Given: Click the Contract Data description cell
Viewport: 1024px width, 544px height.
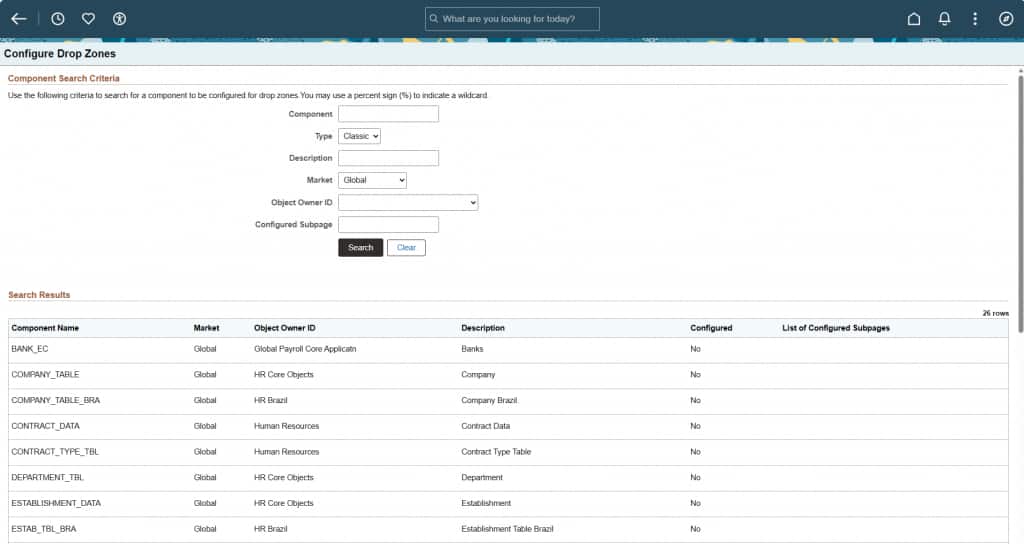Looking at the screenshot, I should 485,426.
